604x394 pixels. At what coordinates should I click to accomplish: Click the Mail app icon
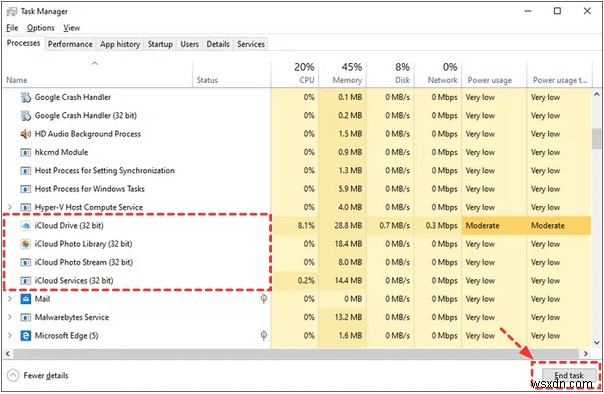pos(25,299)
